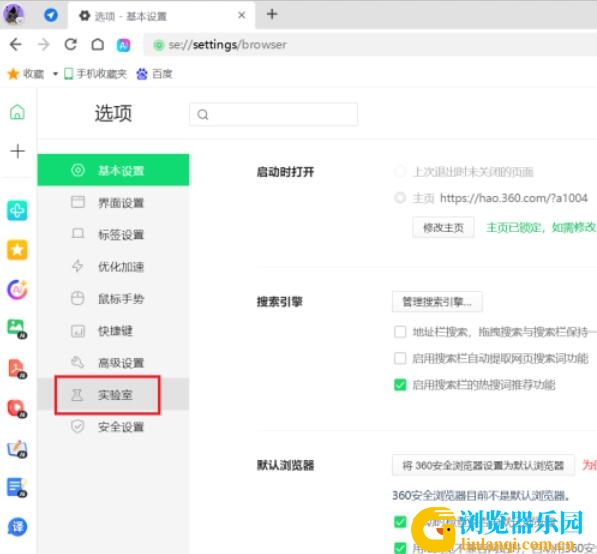Go back with the back arrow
The width and height of the screenshot is (597, 554).
click(16, 45)
